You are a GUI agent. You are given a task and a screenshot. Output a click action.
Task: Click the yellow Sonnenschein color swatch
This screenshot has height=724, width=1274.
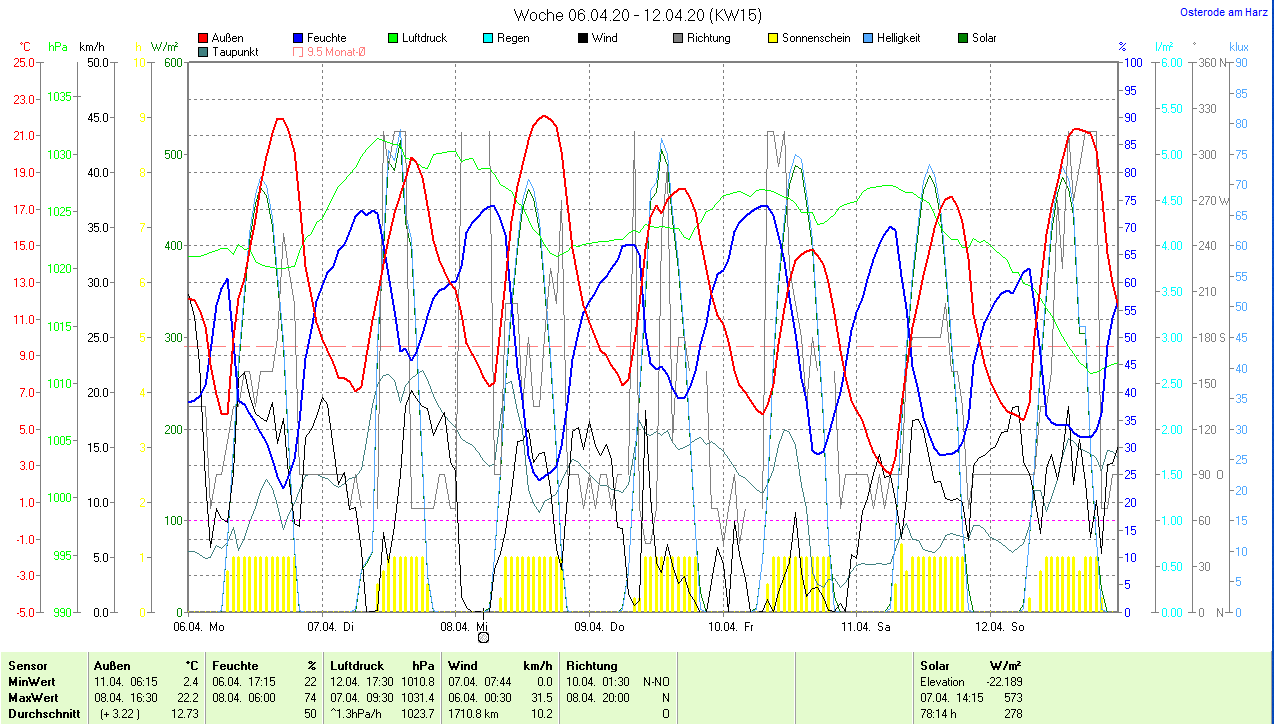coord(773,38)
